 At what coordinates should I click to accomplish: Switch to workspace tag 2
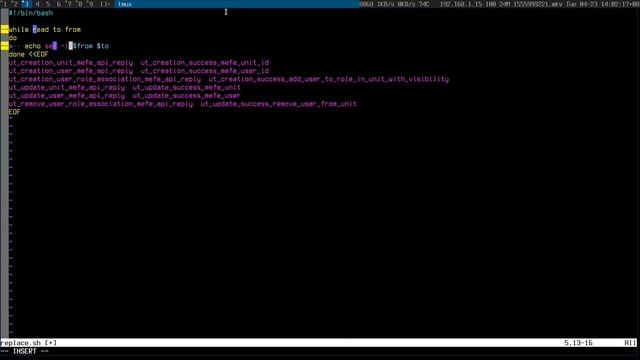coord(15,4)
